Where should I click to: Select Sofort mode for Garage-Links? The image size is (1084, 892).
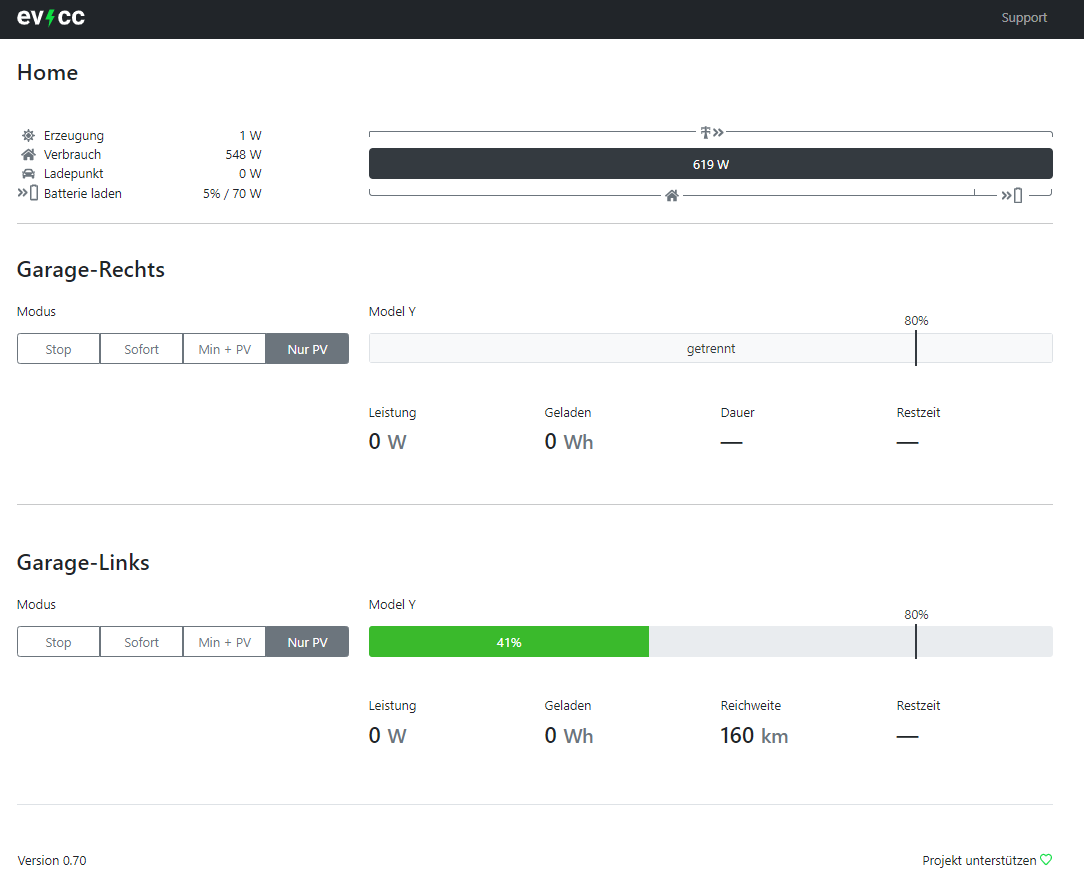pyautogui.click(x=142, y=642)
